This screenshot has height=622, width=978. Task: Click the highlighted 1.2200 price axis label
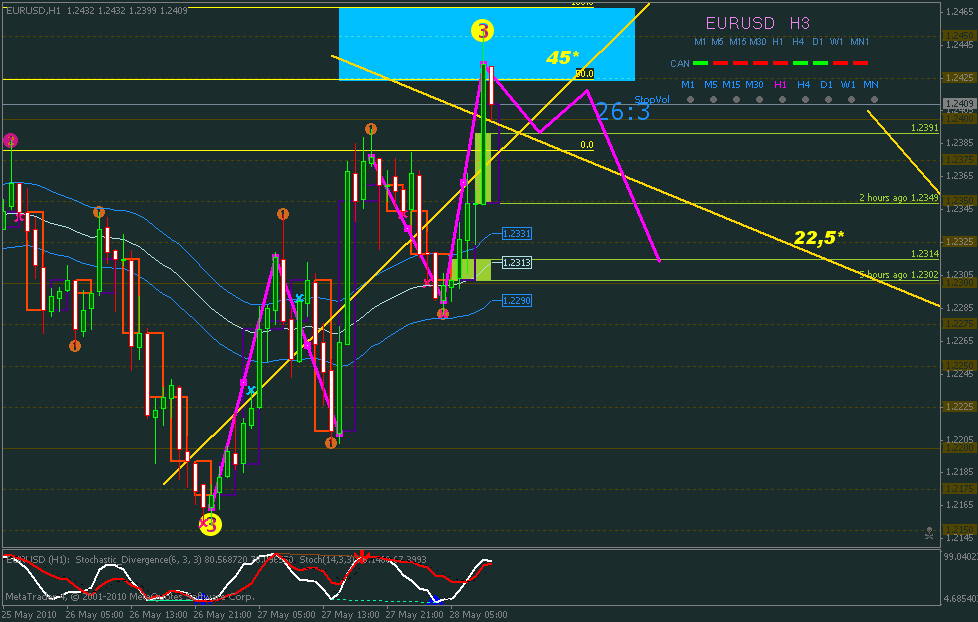(x=959, y=448)
